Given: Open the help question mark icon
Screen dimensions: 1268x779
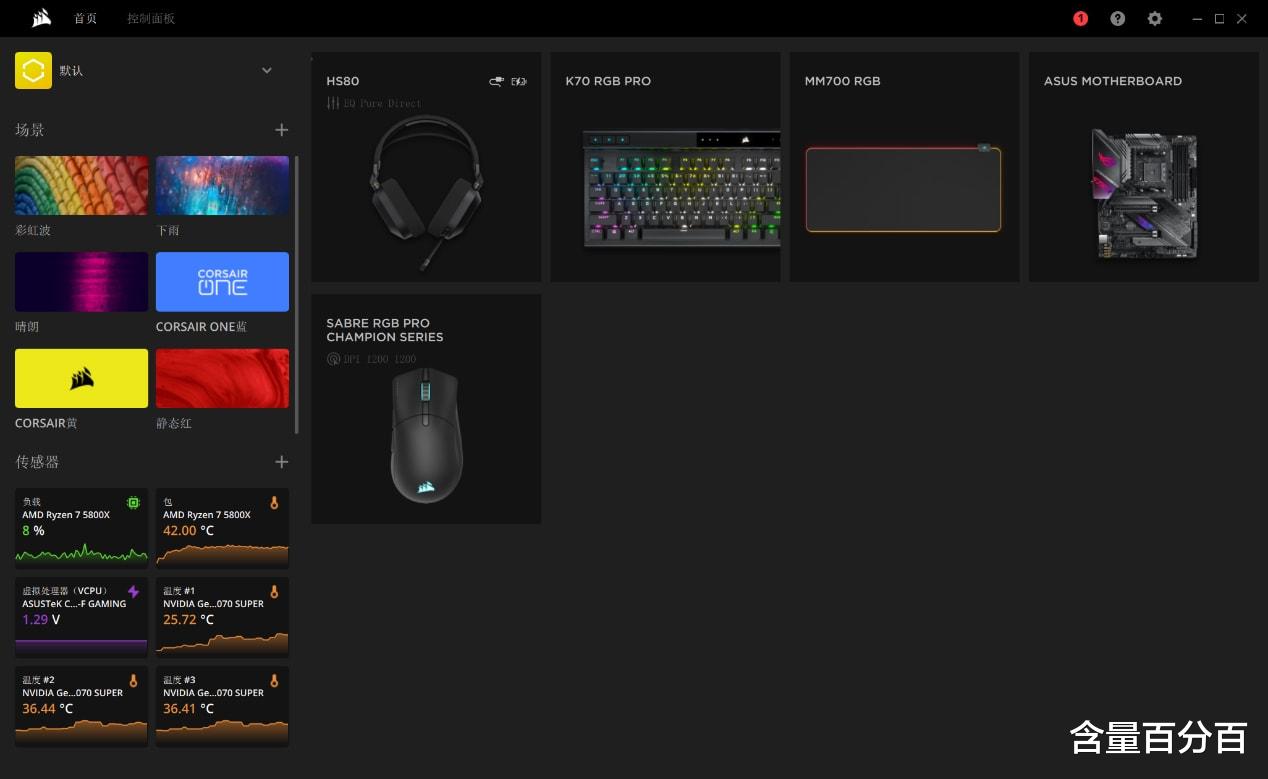Looking at the screenshot, I should tap(1118, 19).
